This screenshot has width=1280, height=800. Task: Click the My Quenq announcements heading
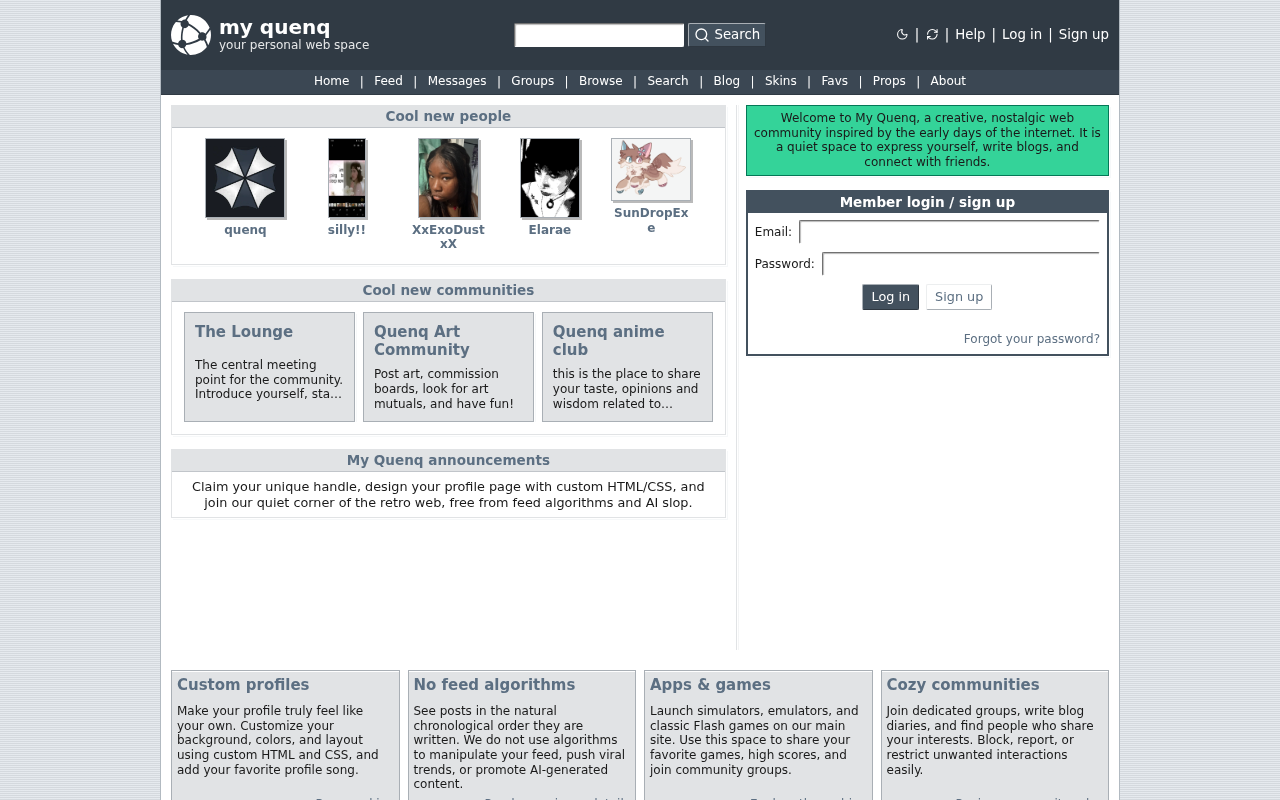coord(448,460)
